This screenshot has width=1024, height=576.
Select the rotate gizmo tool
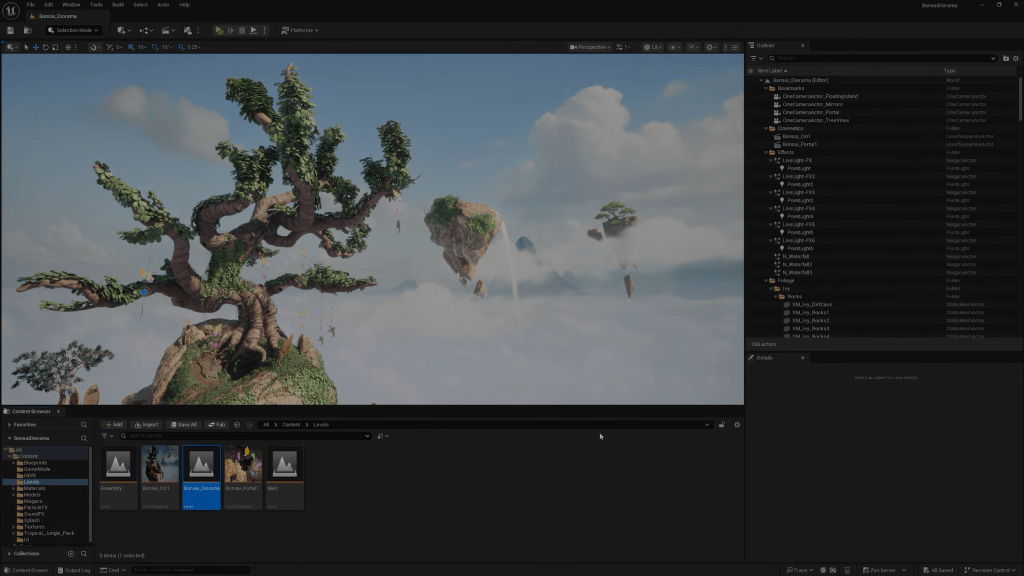click(46, 47)
